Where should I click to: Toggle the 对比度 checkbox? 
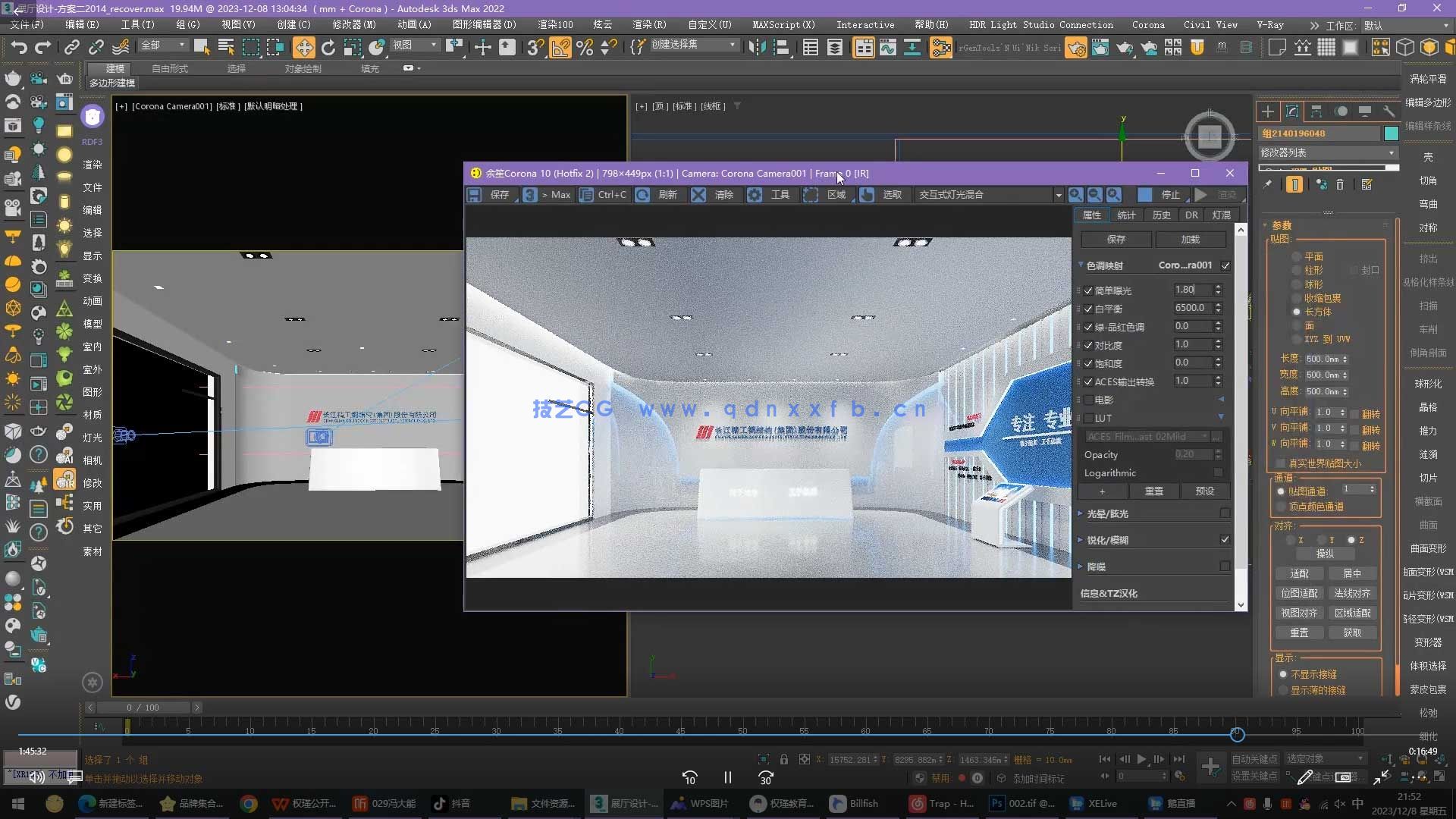[1088, 345]
